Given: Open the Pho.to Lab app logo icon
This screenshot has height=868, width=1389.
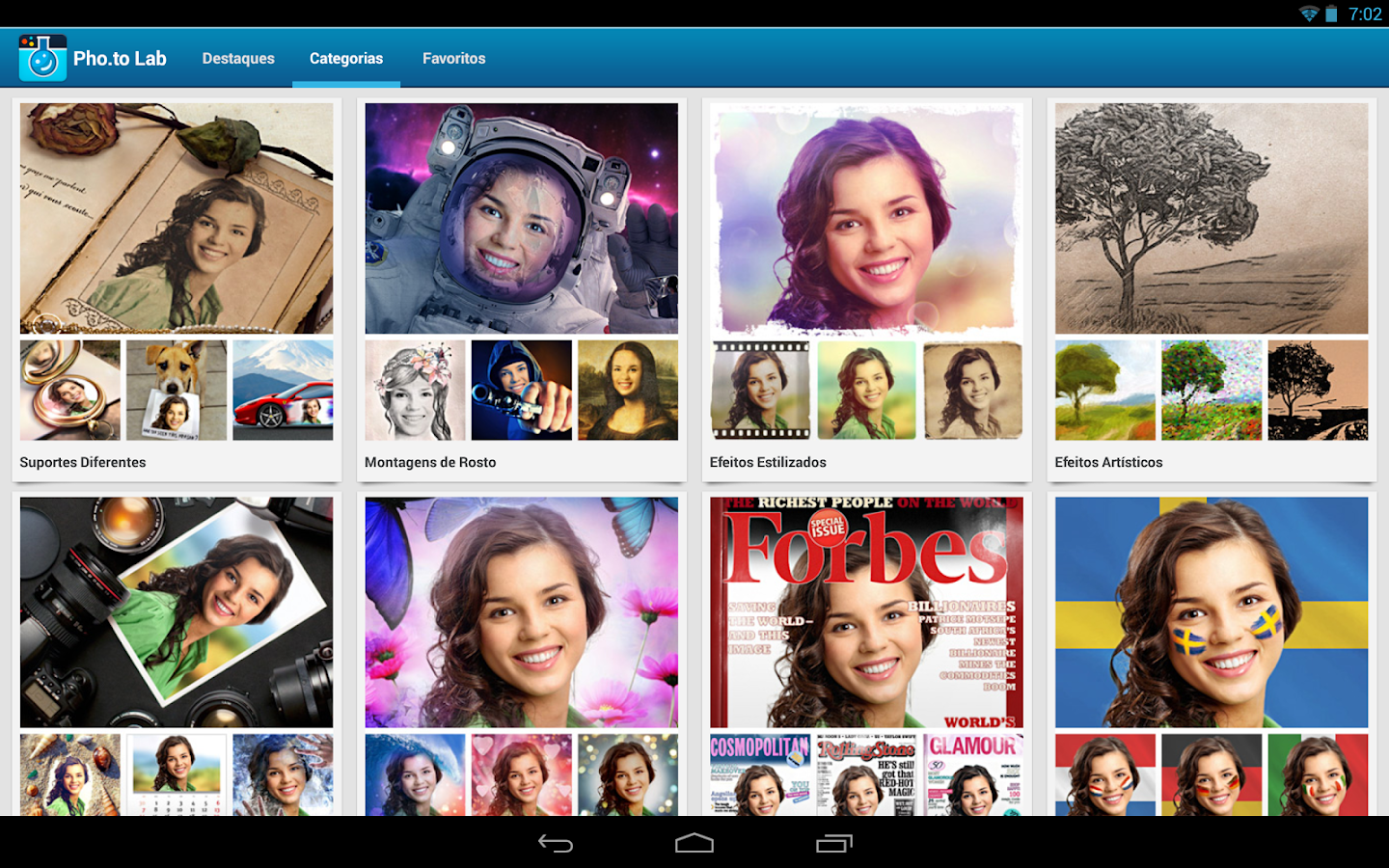Looking at the screenshot, I should click(42, 57).
